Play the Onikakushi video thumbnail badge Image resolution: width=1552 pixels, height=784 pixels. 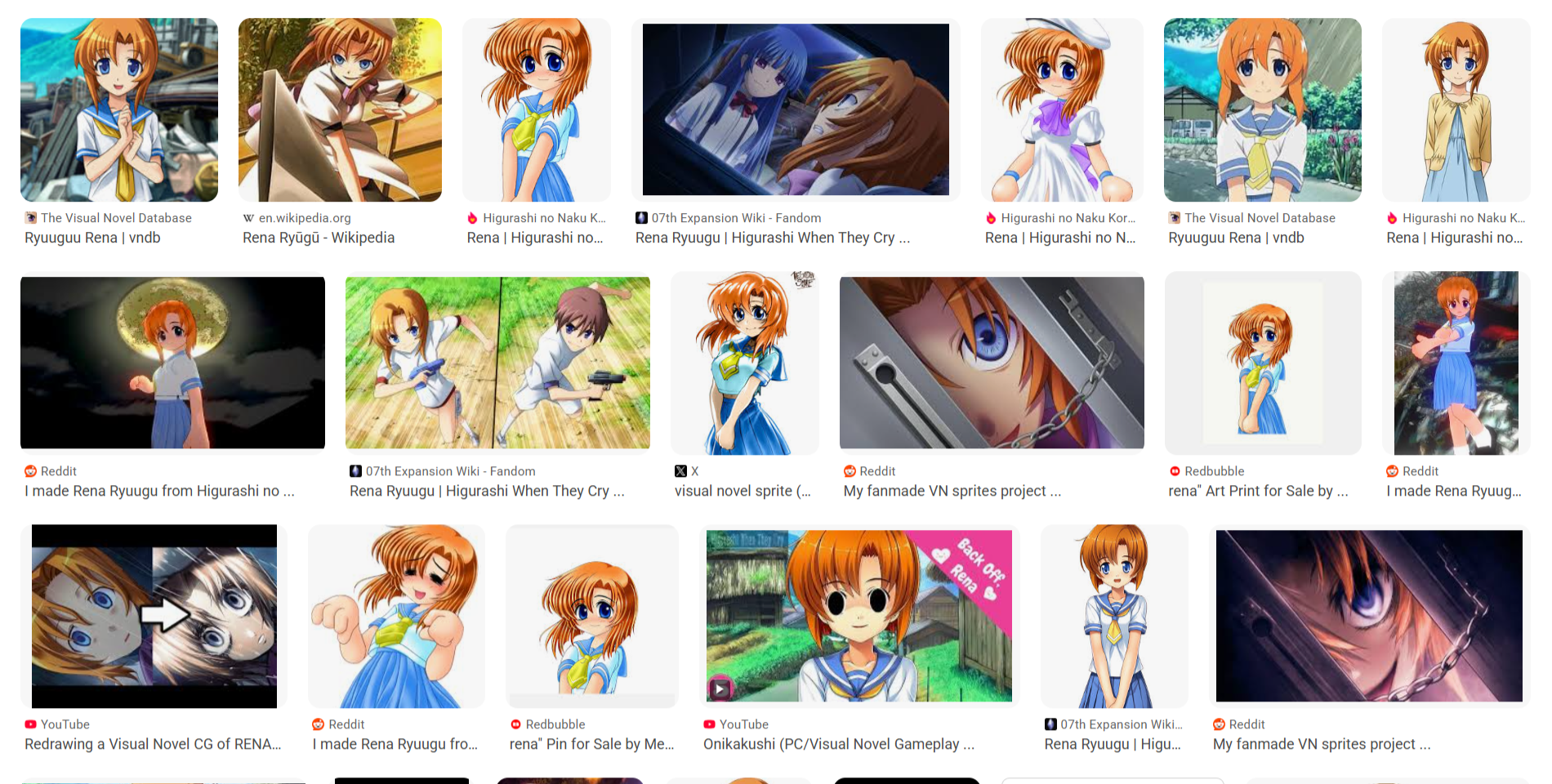point(720,688)
